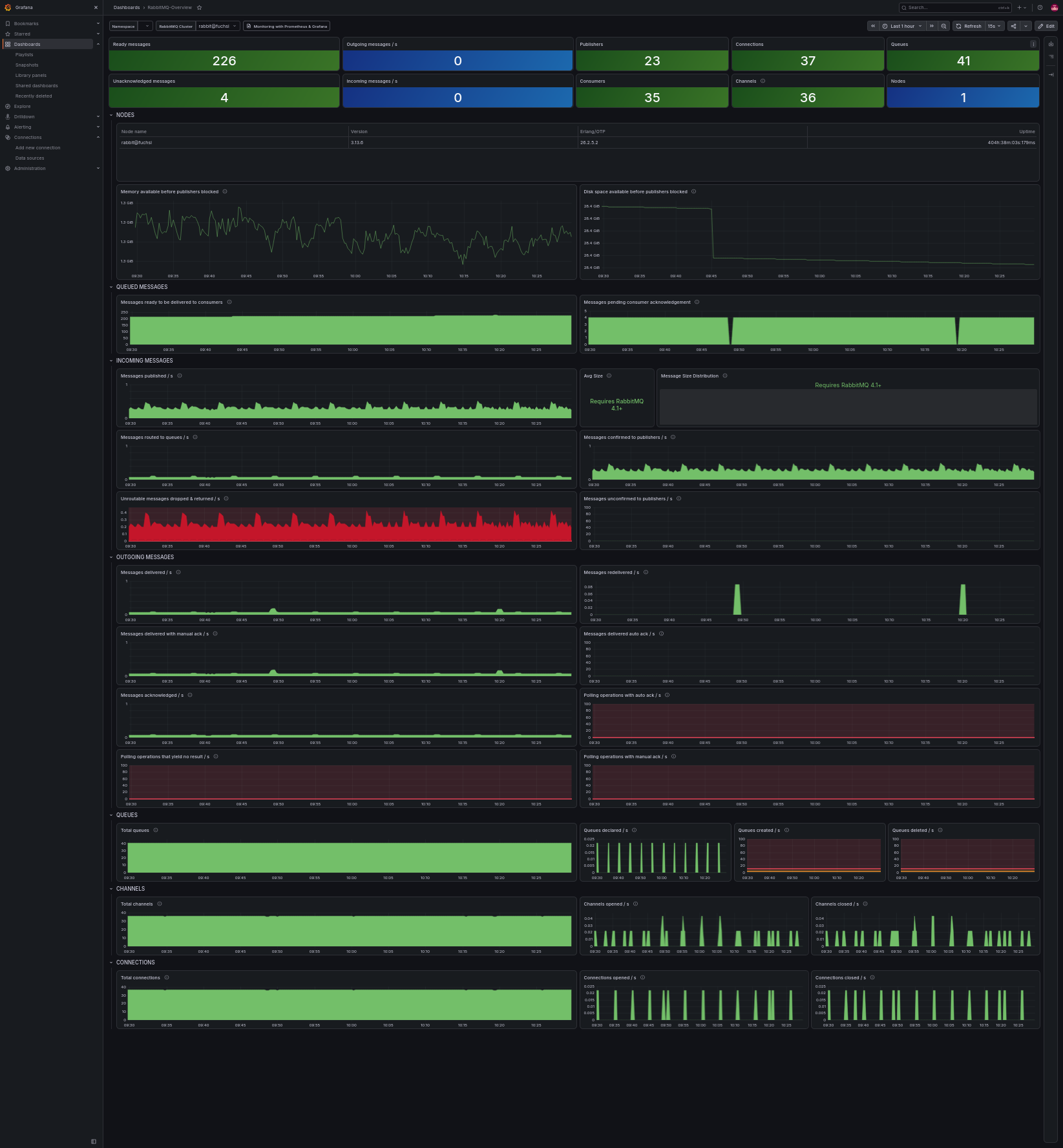This screenshot has width=1063, height=1148.
Task: Go to Library panels in the sidebar
Action: [31, 75]
